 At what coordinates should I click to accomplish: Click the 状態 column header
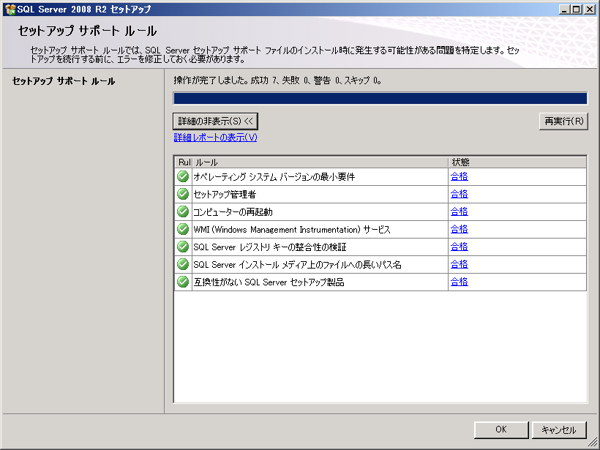coord(517,162)
